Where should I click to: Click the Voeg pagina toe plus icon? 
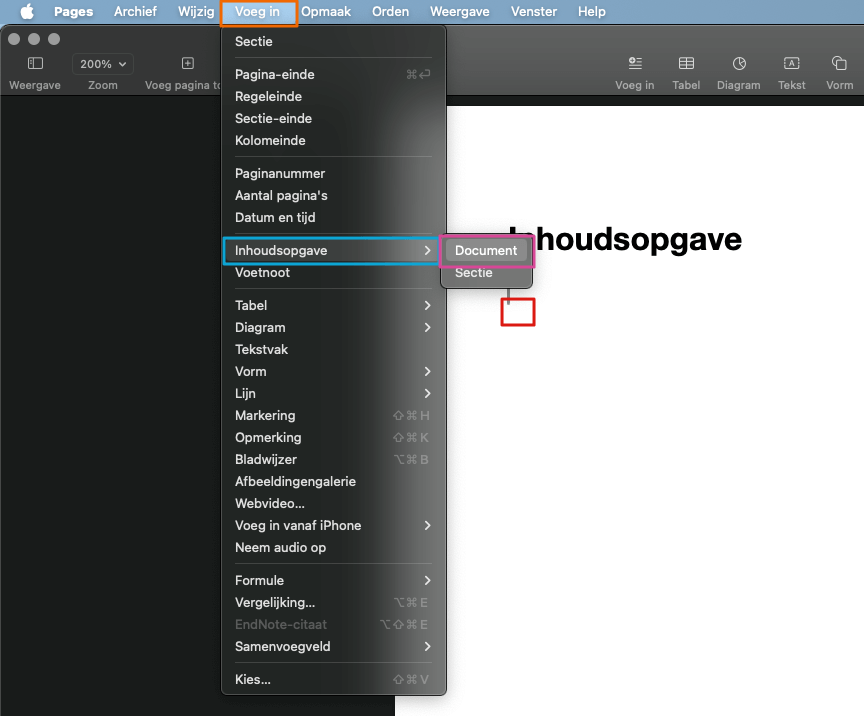pos(188,63)
